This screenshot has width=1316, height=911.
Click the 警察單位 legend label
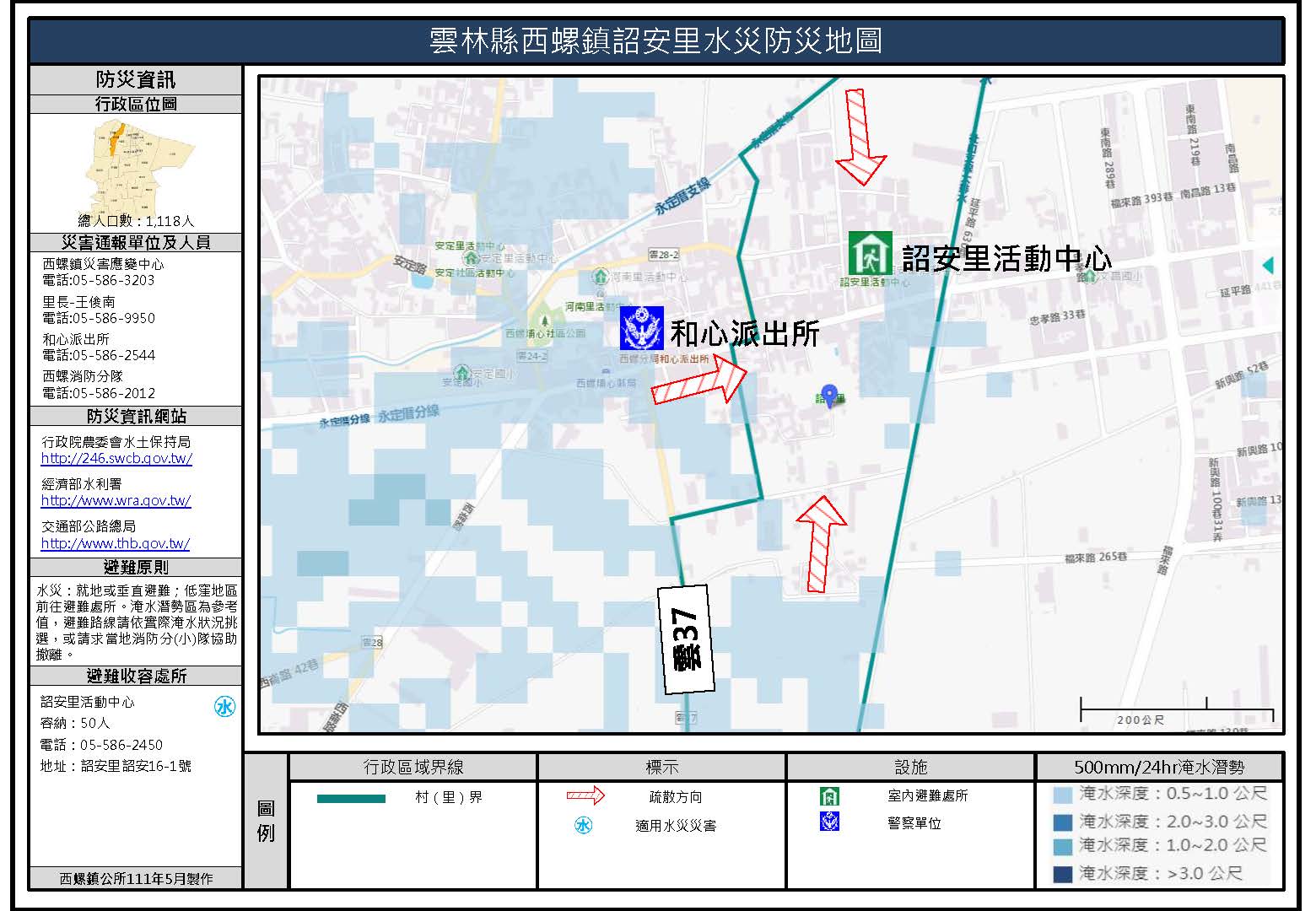[x=914, y=823]
